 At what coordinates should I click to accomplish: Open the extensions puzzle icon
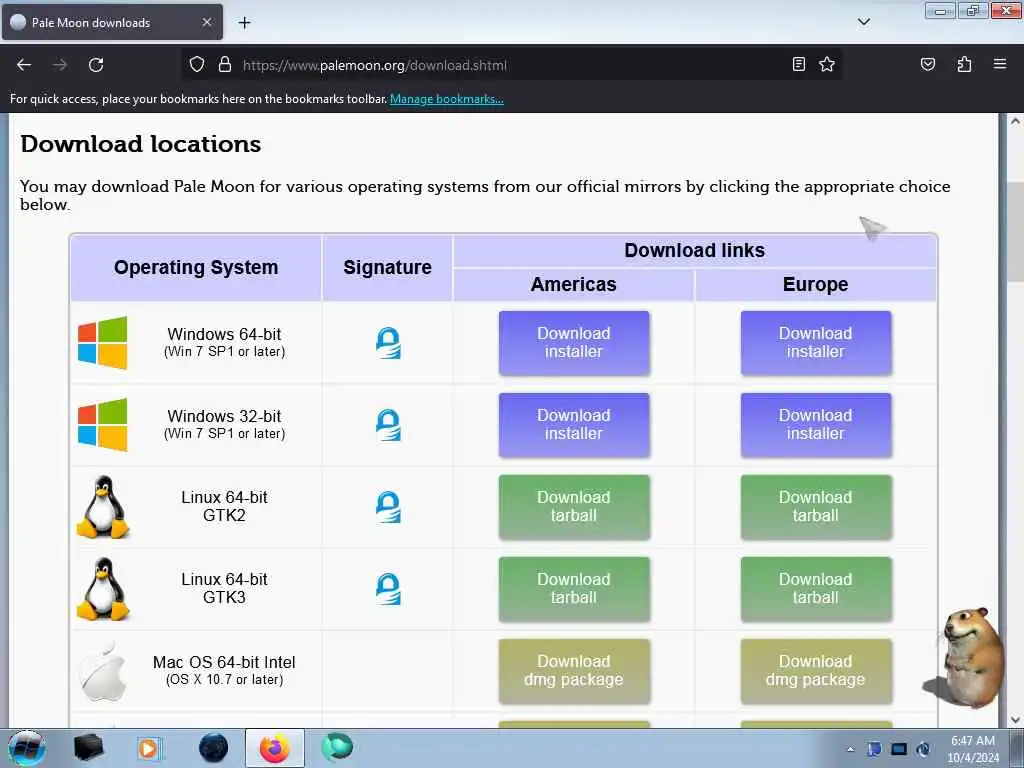[964, 64]
